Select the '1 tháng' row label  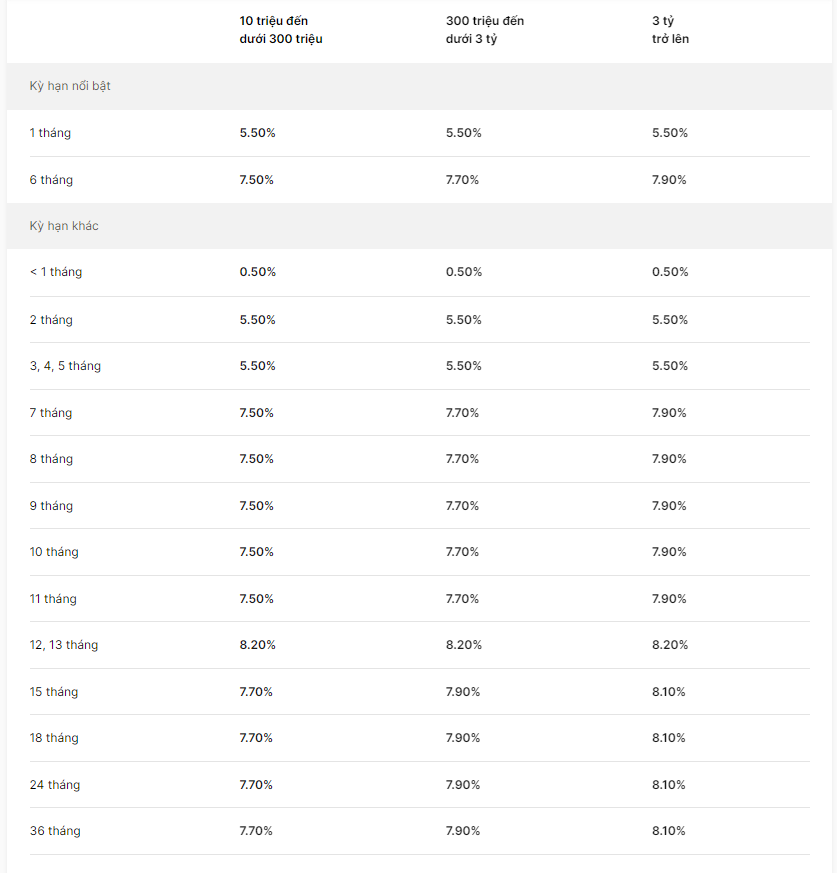coord(50,133)
